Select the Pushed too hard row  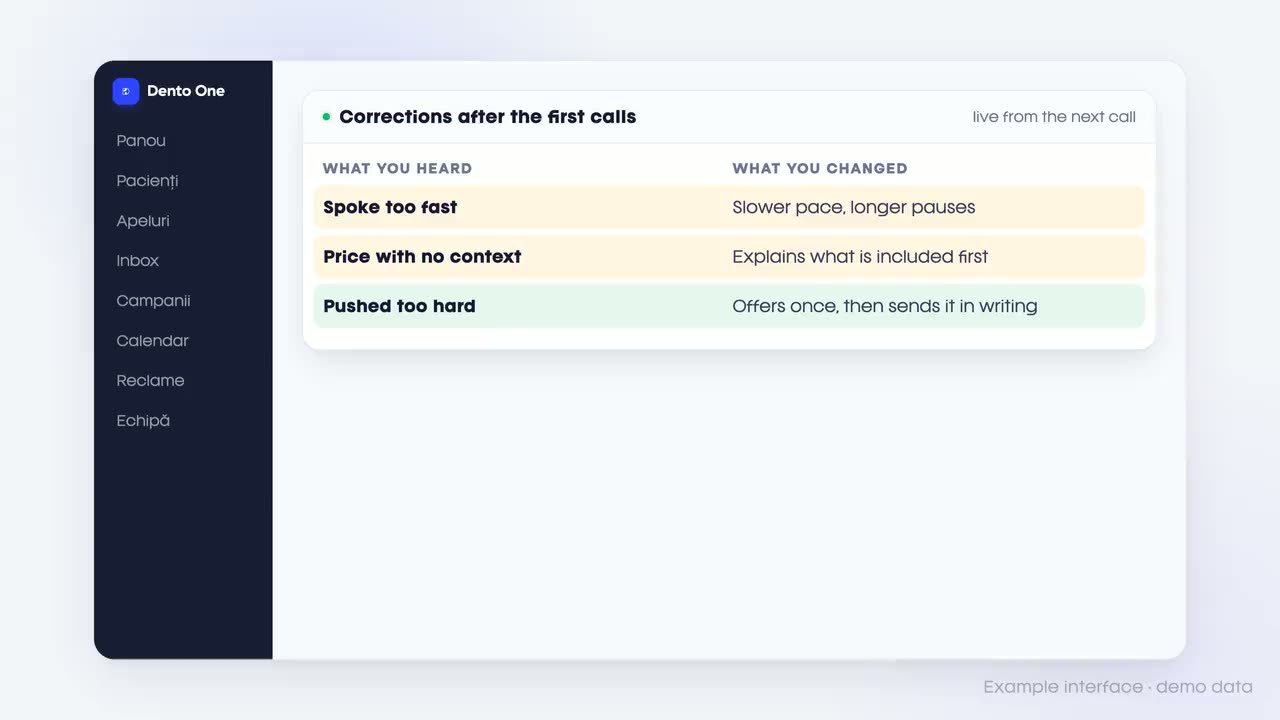(729, 306)
